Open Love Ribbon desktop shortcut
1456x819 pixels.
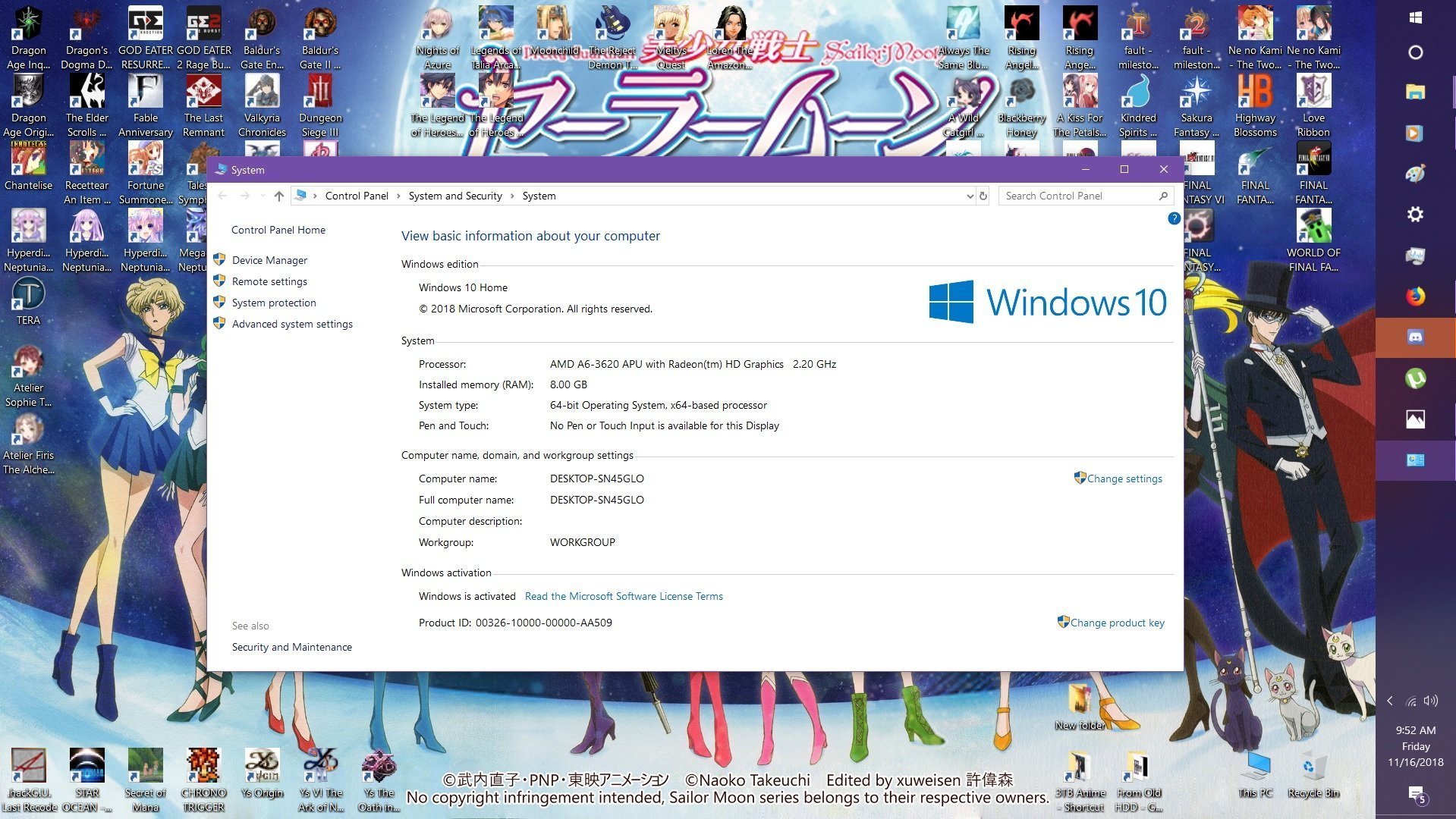pos(1313,106)
